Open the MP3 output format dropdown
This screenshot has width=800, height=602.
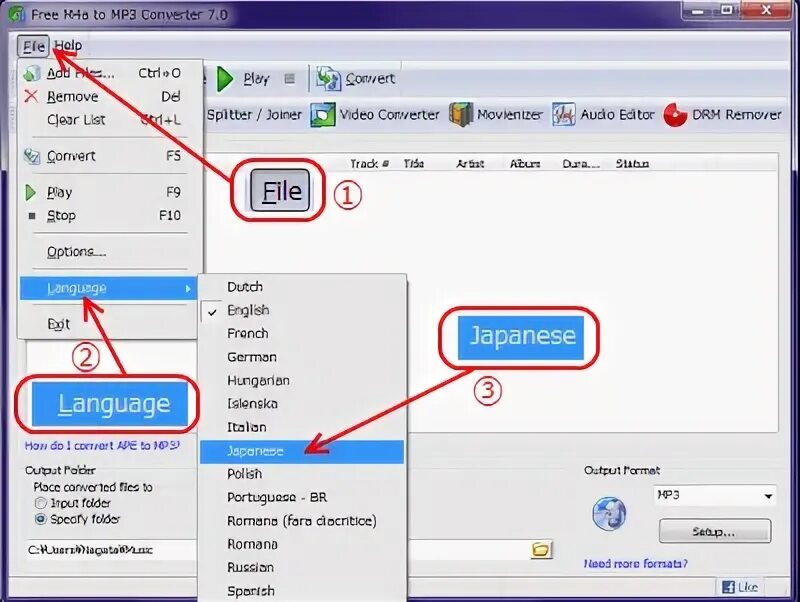tap(714, 495)
